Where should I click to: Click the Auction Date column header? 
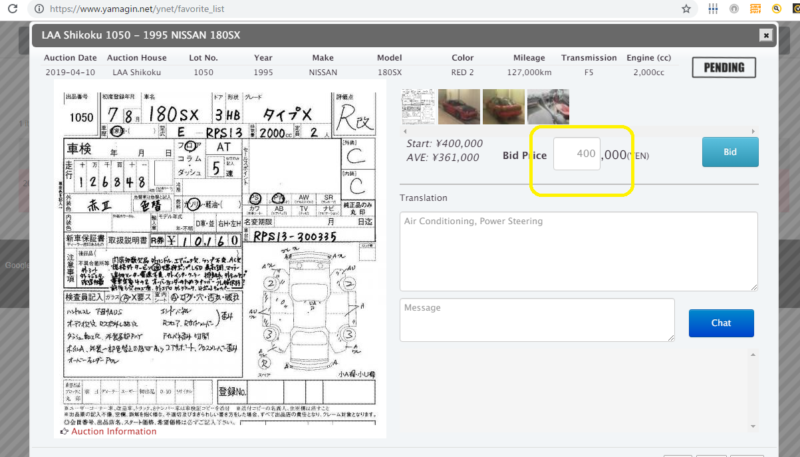pyautogui.click(x=70, y=58)
